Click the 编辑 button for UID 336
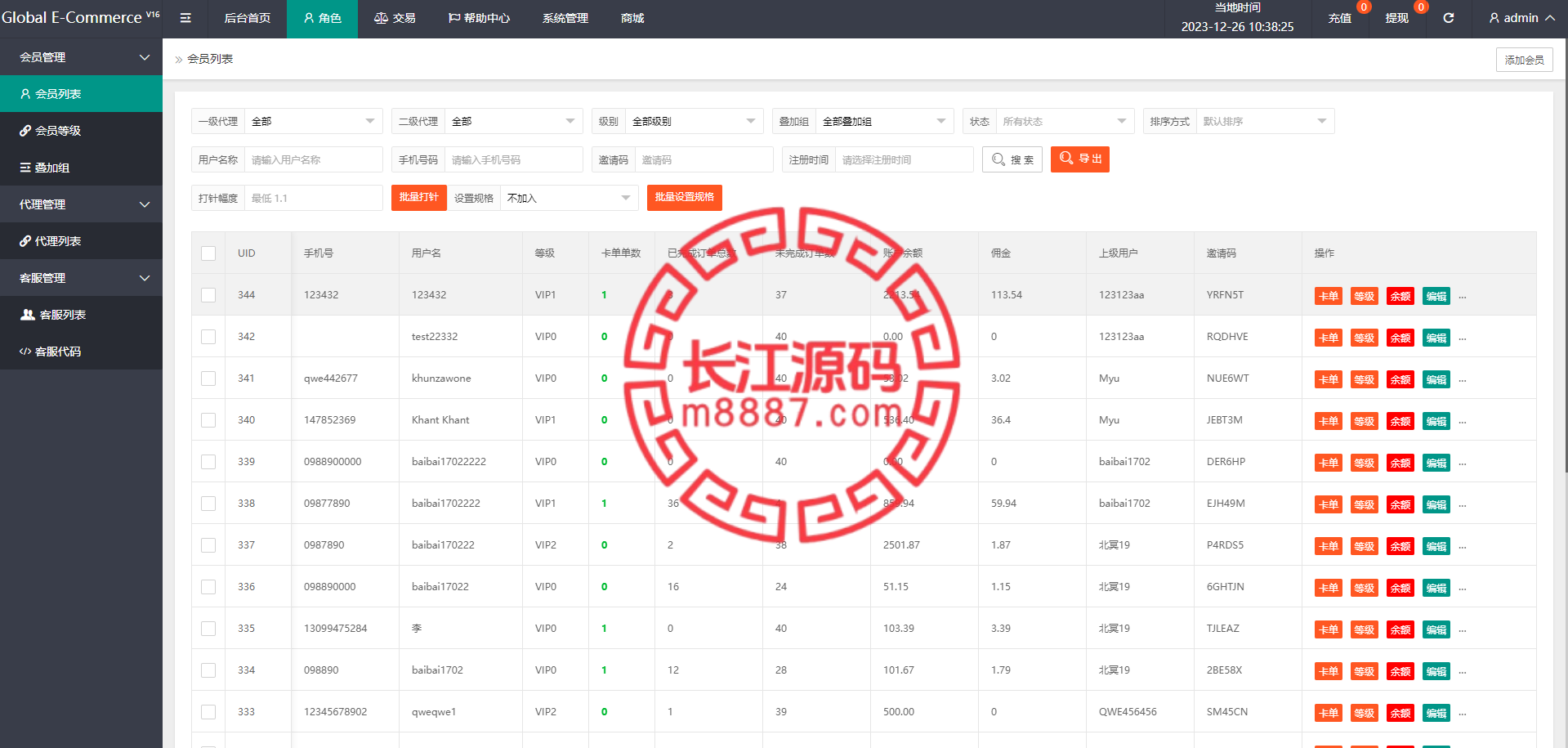The height and width of the screenshot is (748, 1568). tap(1436, 588)
